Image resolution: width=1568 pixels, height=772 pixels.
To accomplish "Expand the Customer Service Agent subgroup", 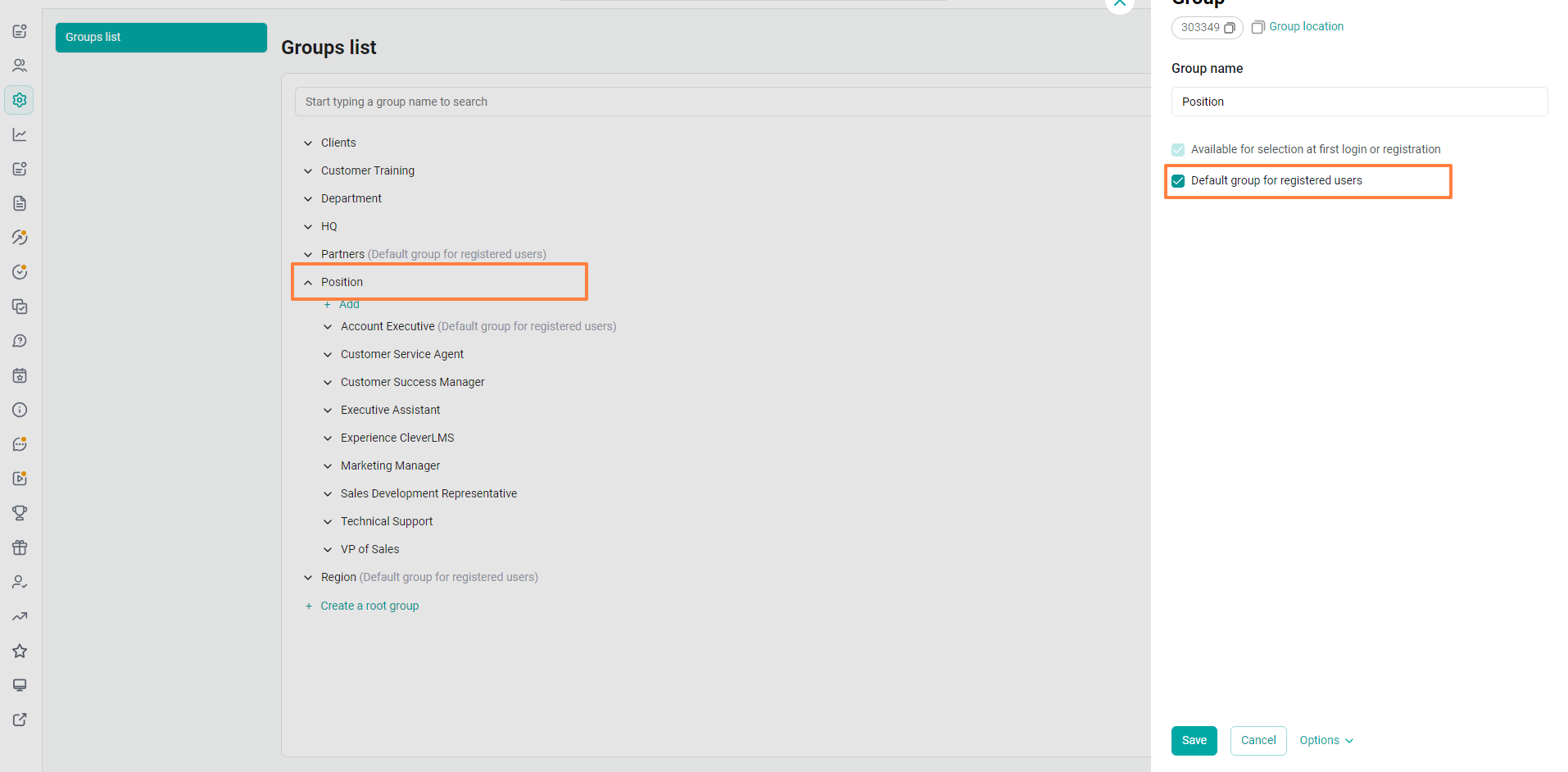I will (x=328, y=355).
